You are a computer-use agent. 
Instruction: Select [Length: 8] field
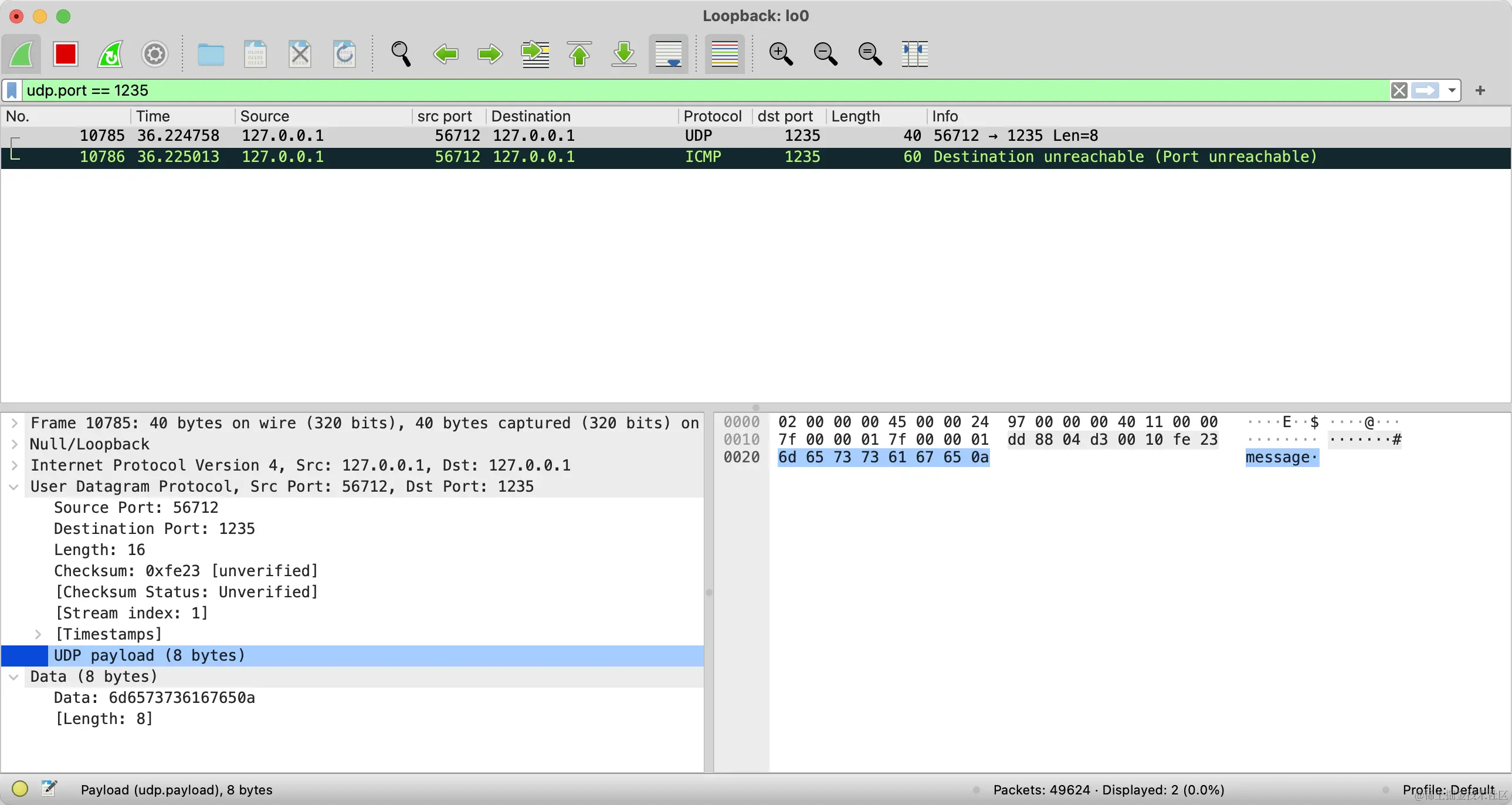[104, 719]
